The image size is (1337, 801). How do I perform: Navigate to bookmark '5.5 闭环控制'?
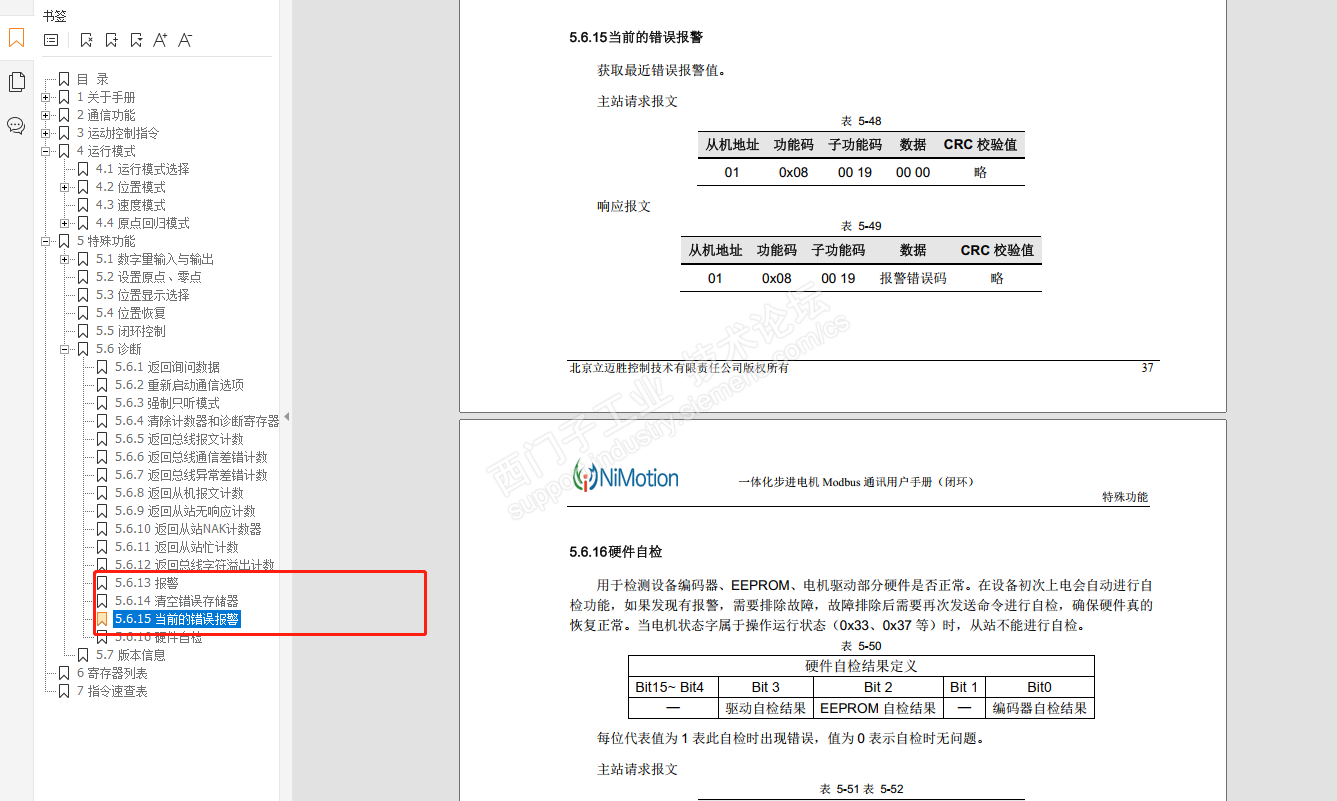coord(130,331)
